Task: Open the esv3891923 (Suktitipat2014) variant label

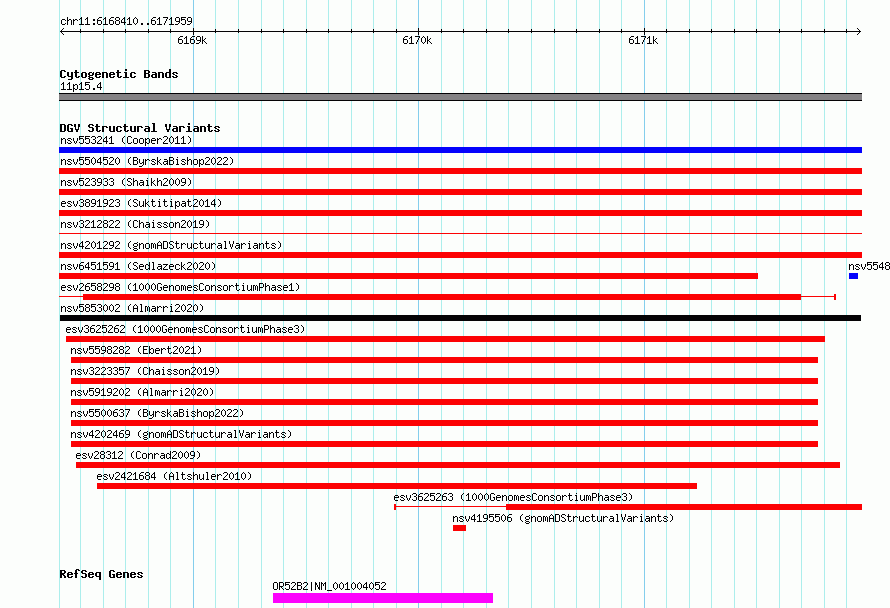Action: [141, 203]
